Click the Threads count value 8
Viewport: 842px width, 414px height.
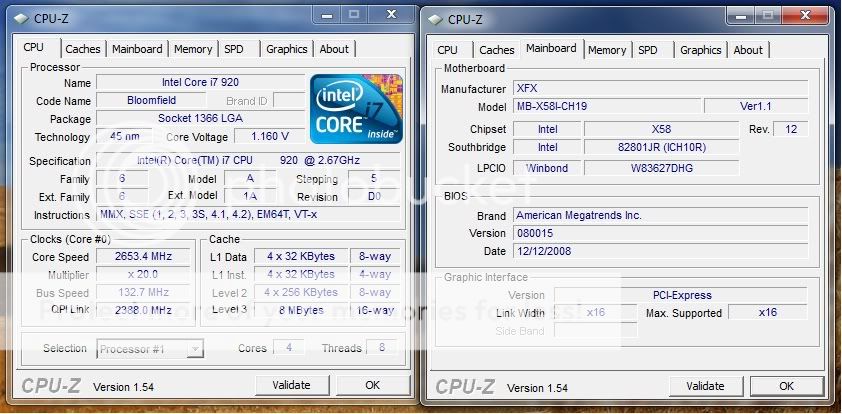382,347
